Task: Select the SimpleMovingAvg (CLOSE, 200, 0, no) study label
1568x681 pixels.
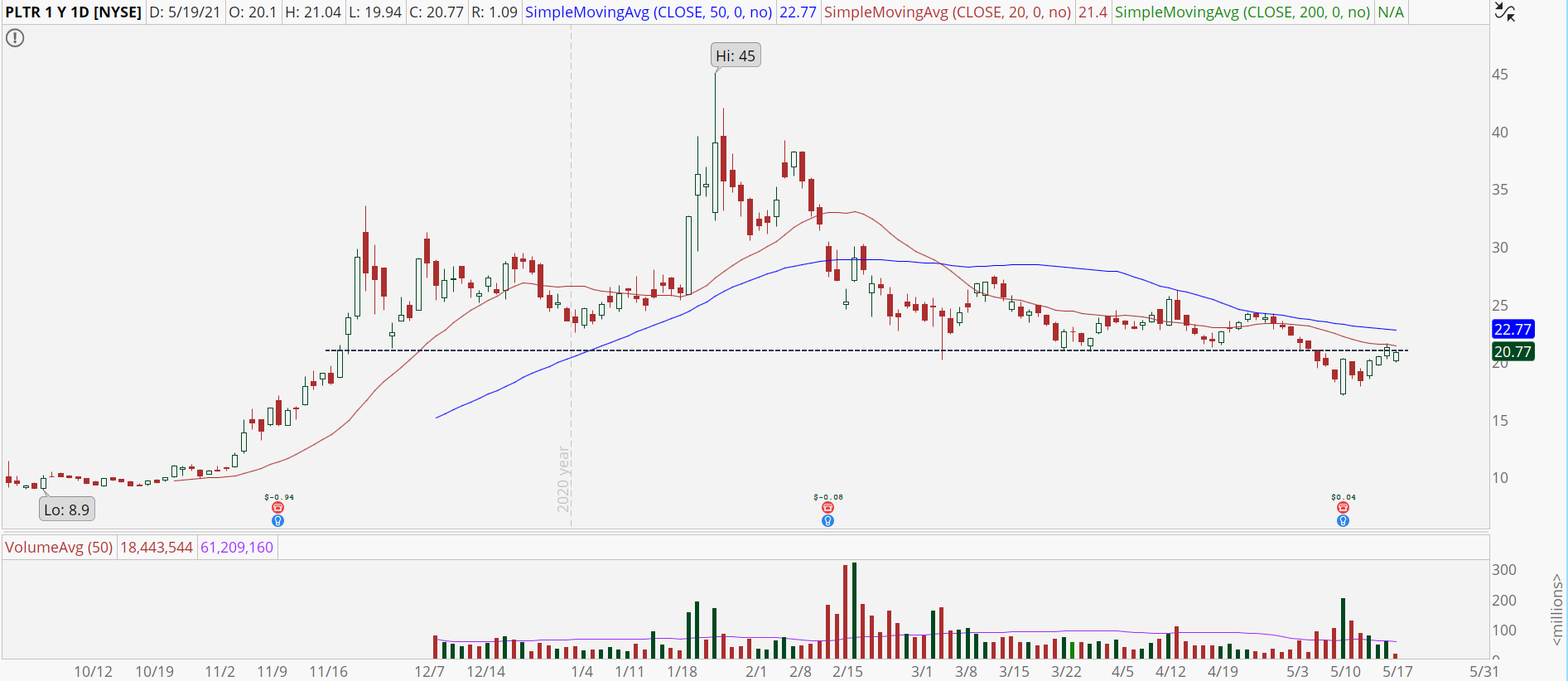Action: pos(1242,12)
